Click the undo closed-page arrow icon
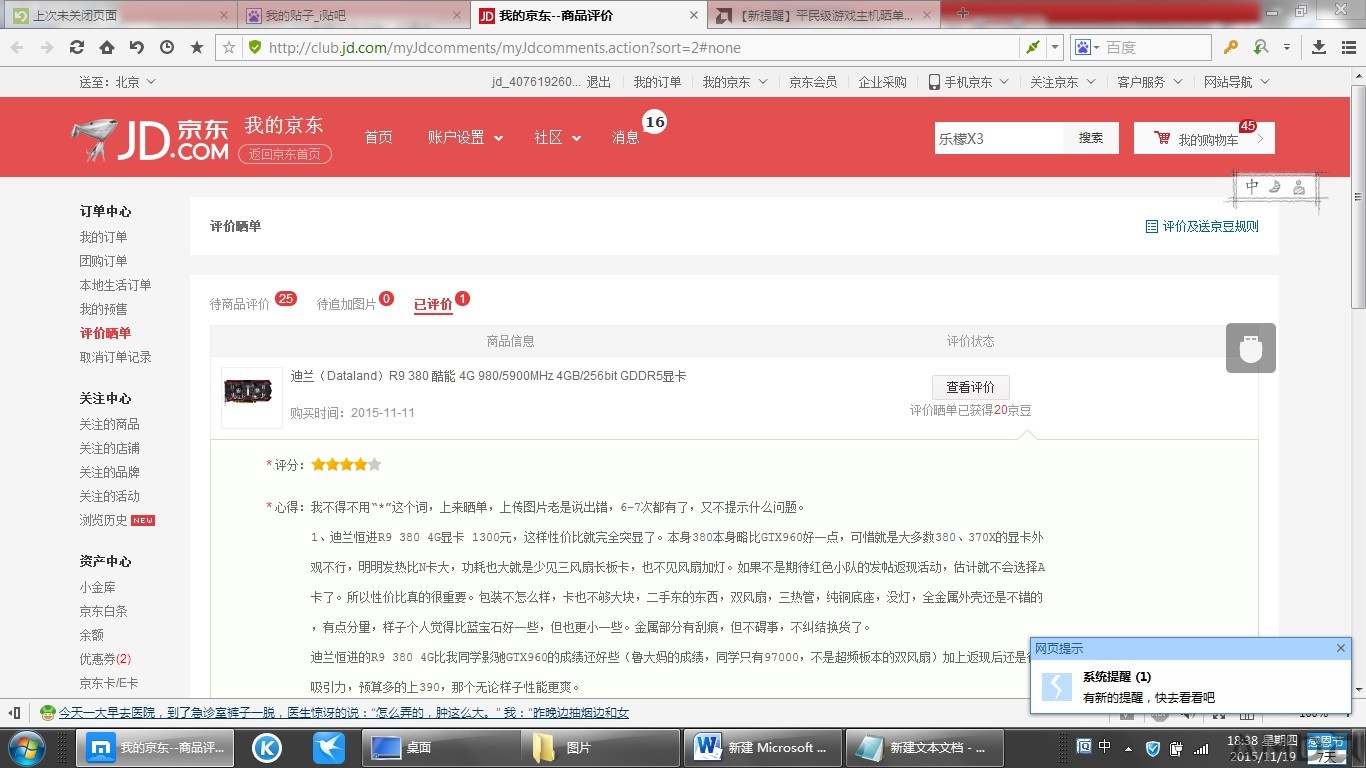This screenshot has height=768, width=1366. coord(136,47)
